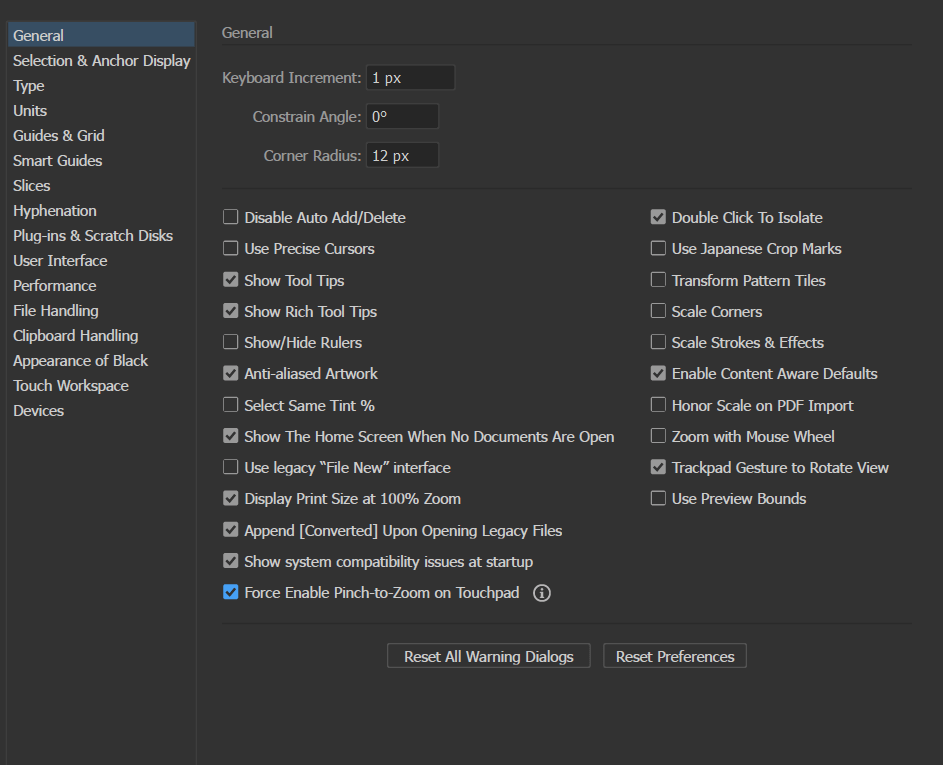Enable Scale Strokes & Effects
The width and height of the screenshot is (943, 765).
658,342
